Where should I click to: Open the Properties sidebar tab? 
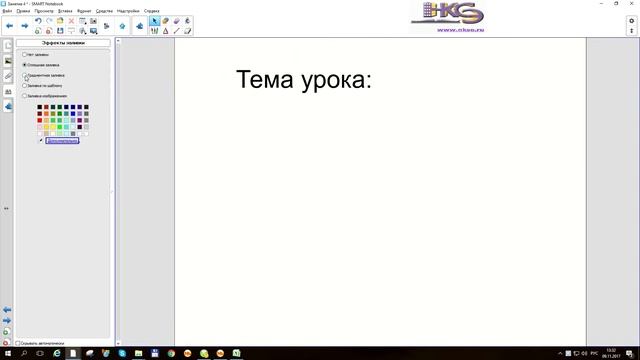(x=8, y=91)
